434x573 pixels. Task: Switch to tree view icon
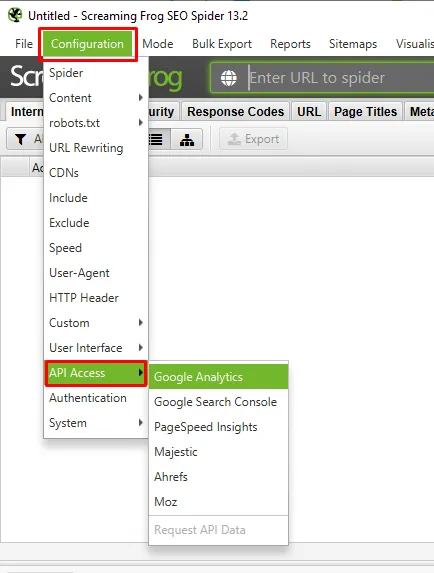(187, 139)
